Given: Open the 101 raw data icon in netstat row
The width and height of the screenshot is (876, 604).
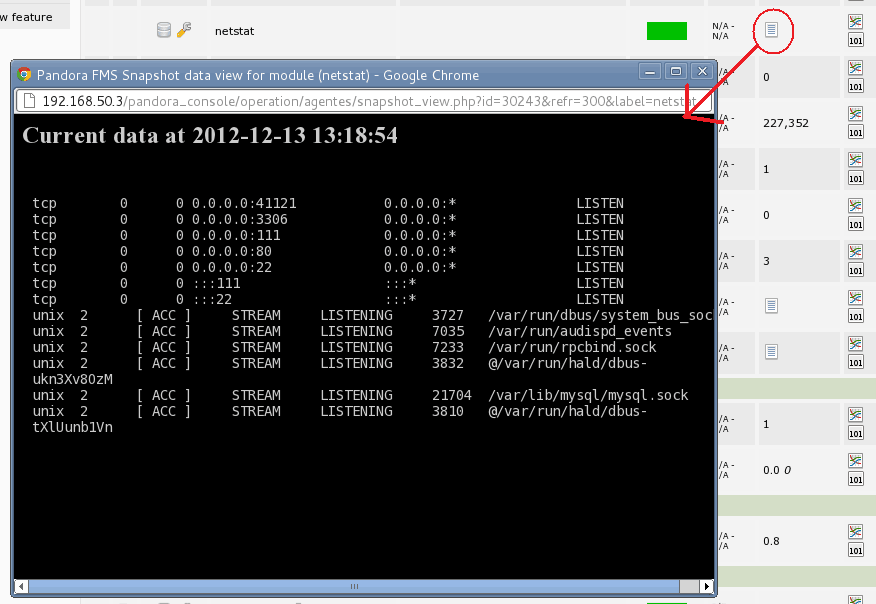Looking at the screenshot, I should (x=855, y=40).
